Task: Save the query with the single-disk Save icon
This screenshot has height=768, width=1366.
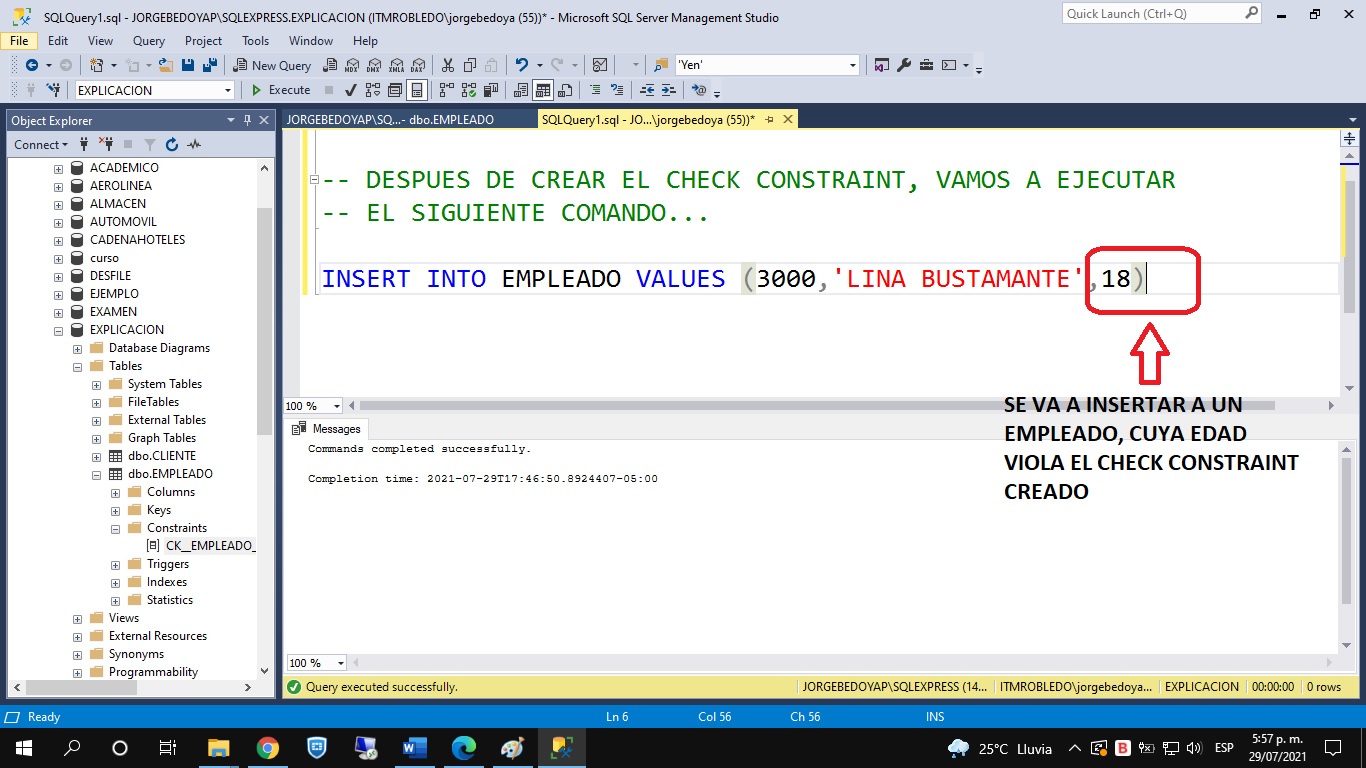Action: [x=189, y=65]
